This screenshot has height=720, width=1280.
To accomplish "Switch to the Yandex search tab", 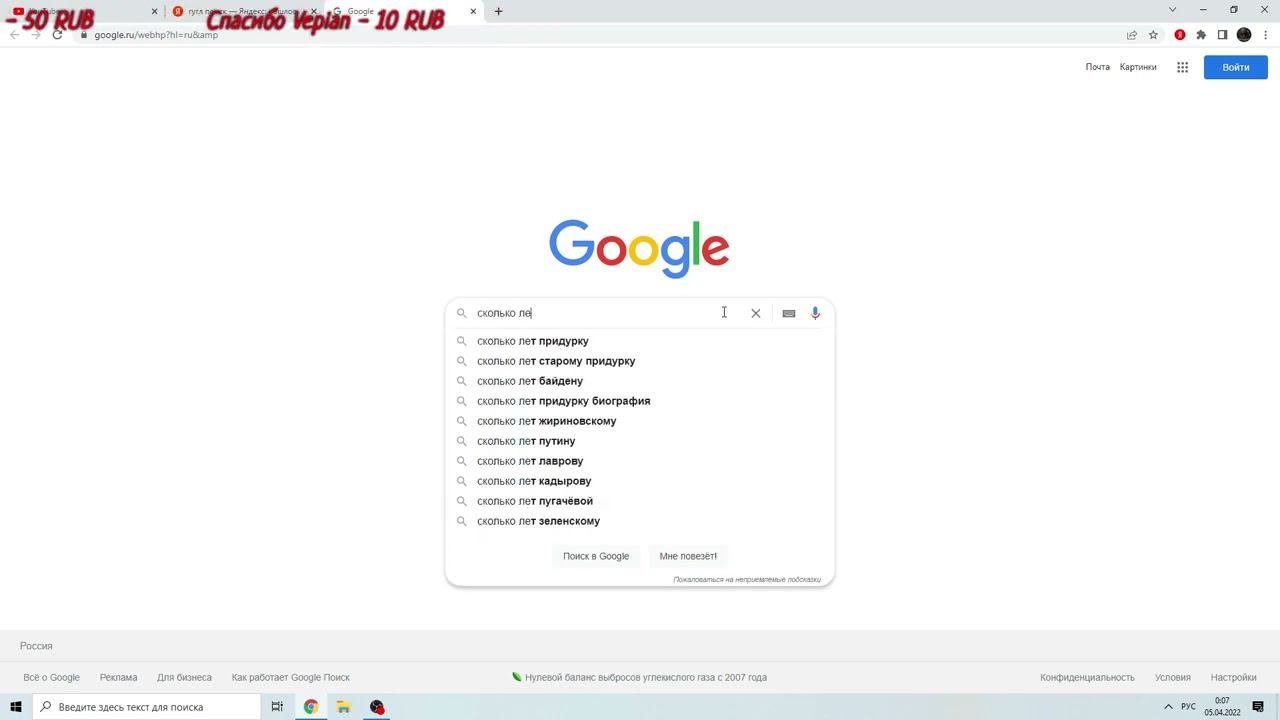I will pos(243,11).
